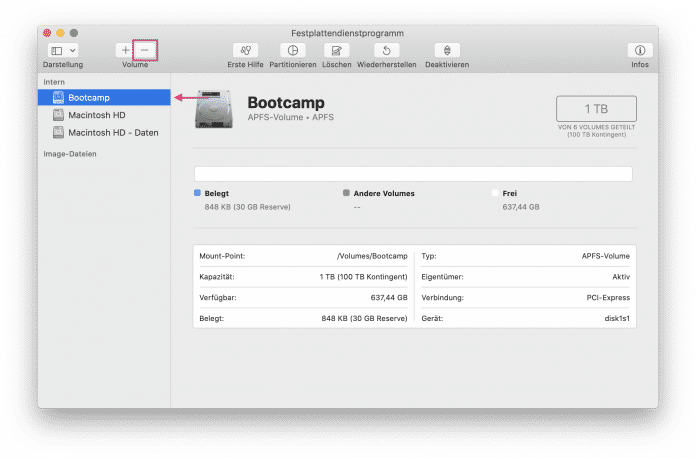This screenshot has width=696, height=458.
Task: Click the storage usage bar
Action: click(413, 174)
